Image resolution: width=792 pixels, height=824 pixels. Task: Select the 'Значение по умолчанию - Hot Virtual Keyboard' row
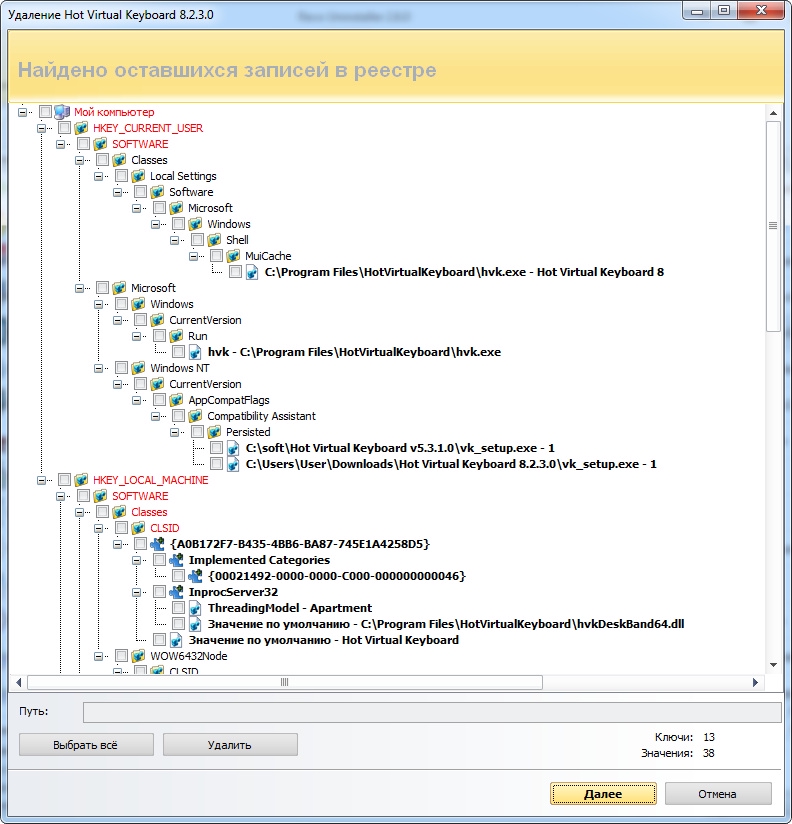click(324, 640)
